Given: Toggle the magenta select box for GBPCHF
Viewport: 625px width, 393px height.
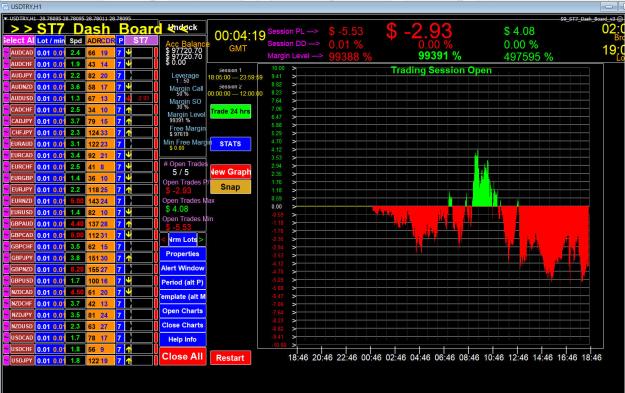Looking at the screenshot, I should click(6, 246).
